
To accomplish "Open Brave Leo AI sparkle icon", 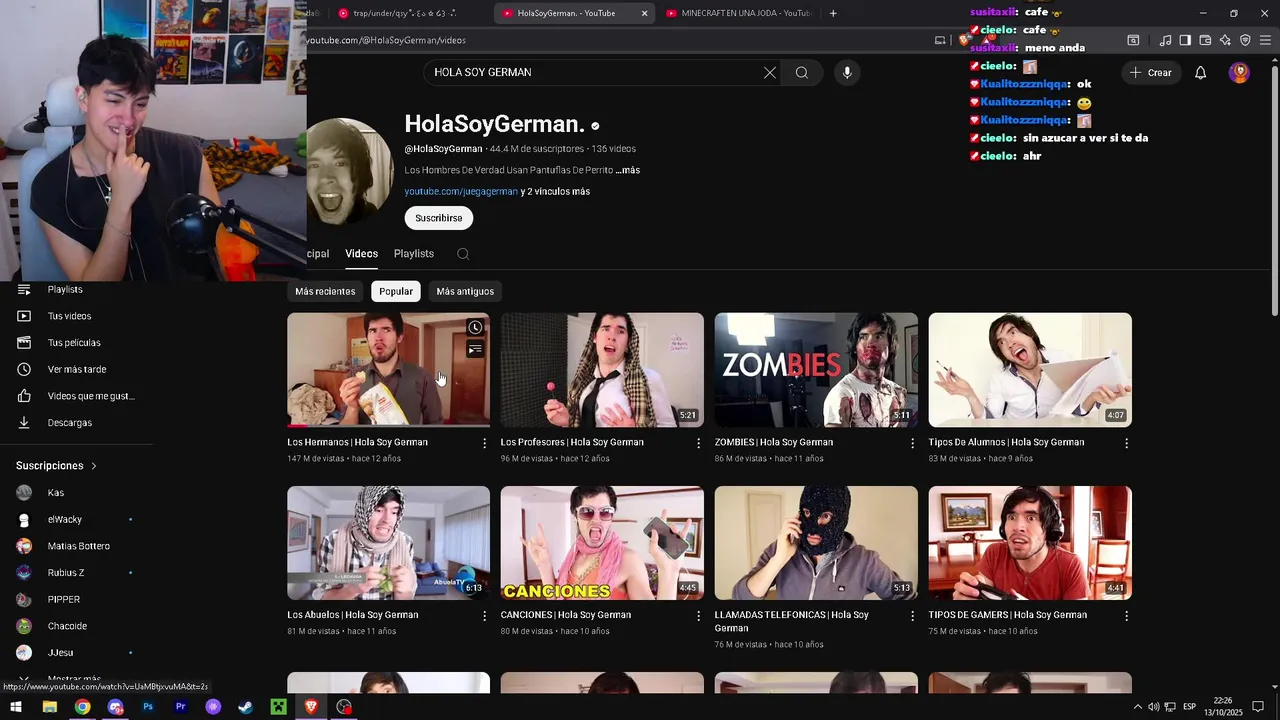I will (1225, 40).
